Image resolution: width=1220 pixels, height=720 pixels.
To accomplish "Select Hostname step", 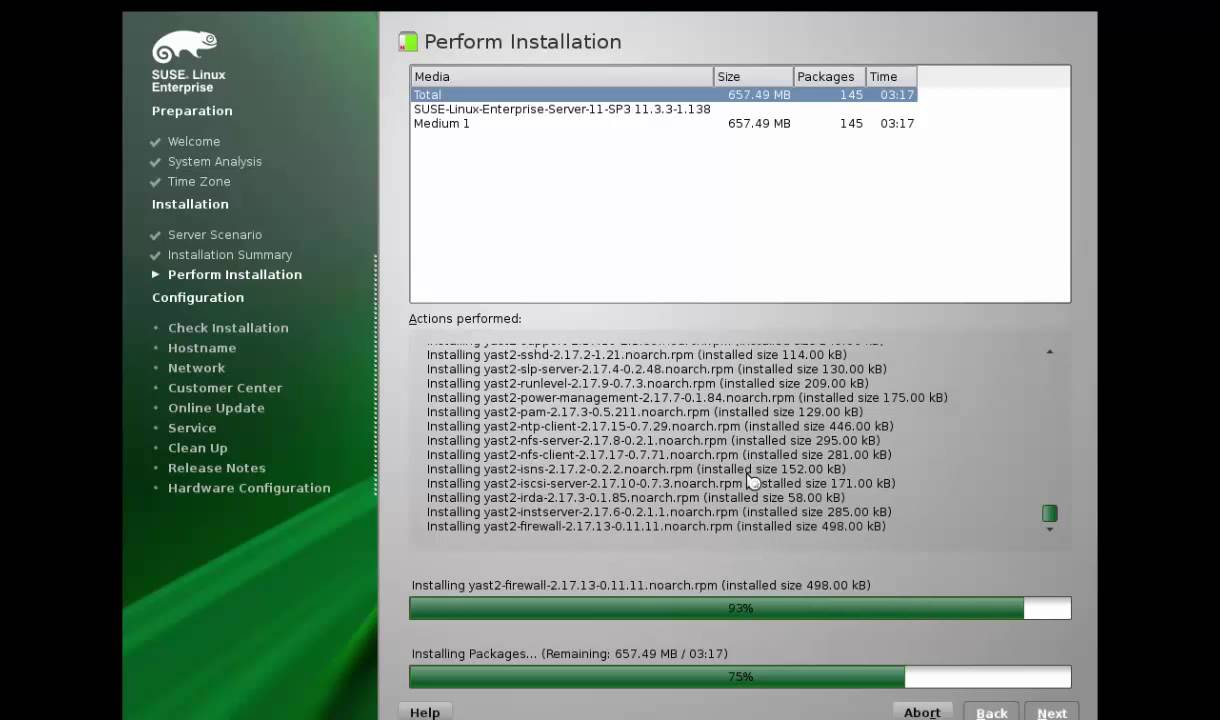I will [202, 348].
